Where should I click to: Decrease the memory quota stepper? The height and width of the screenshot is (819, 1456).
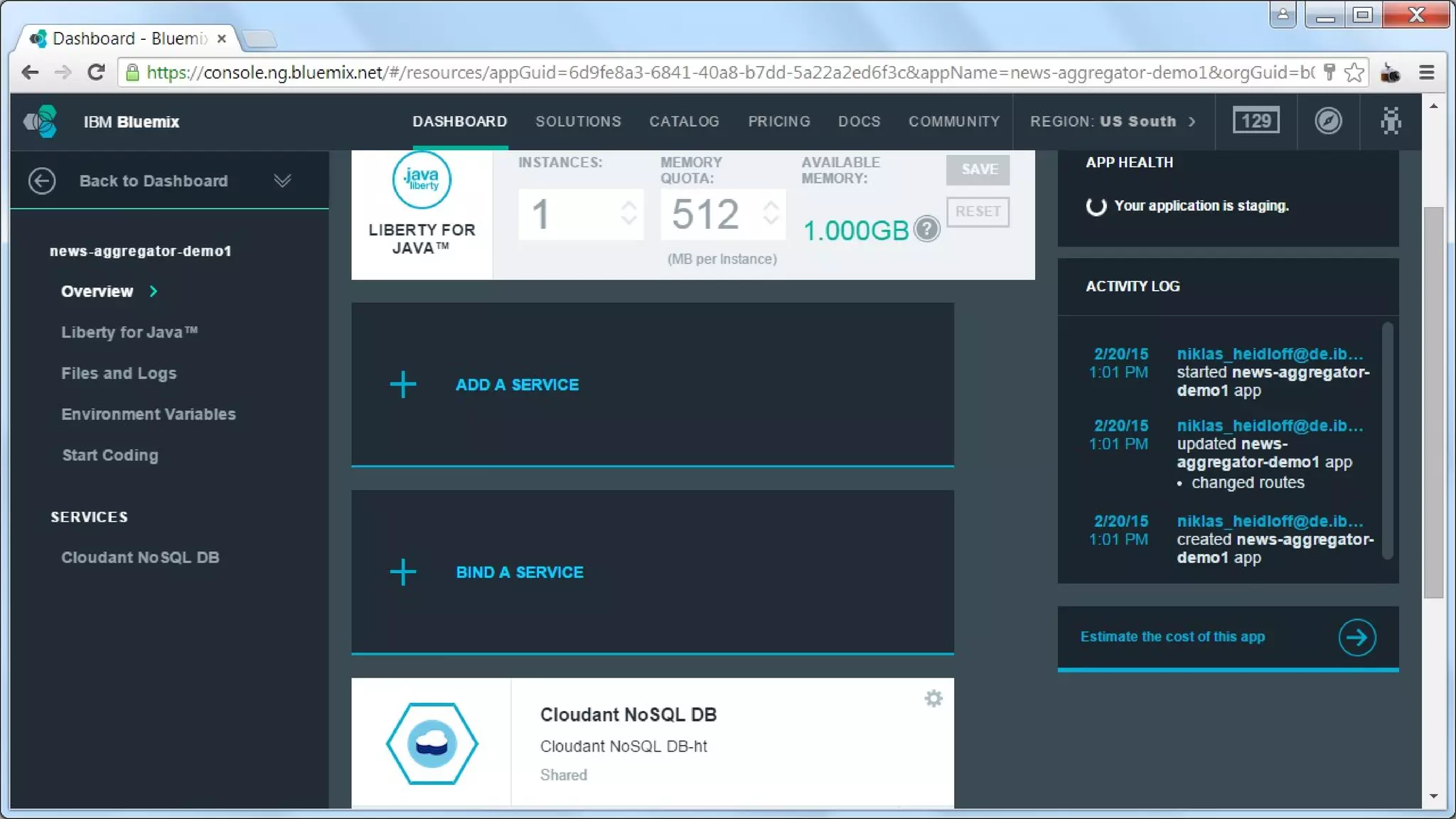[771, 221]
